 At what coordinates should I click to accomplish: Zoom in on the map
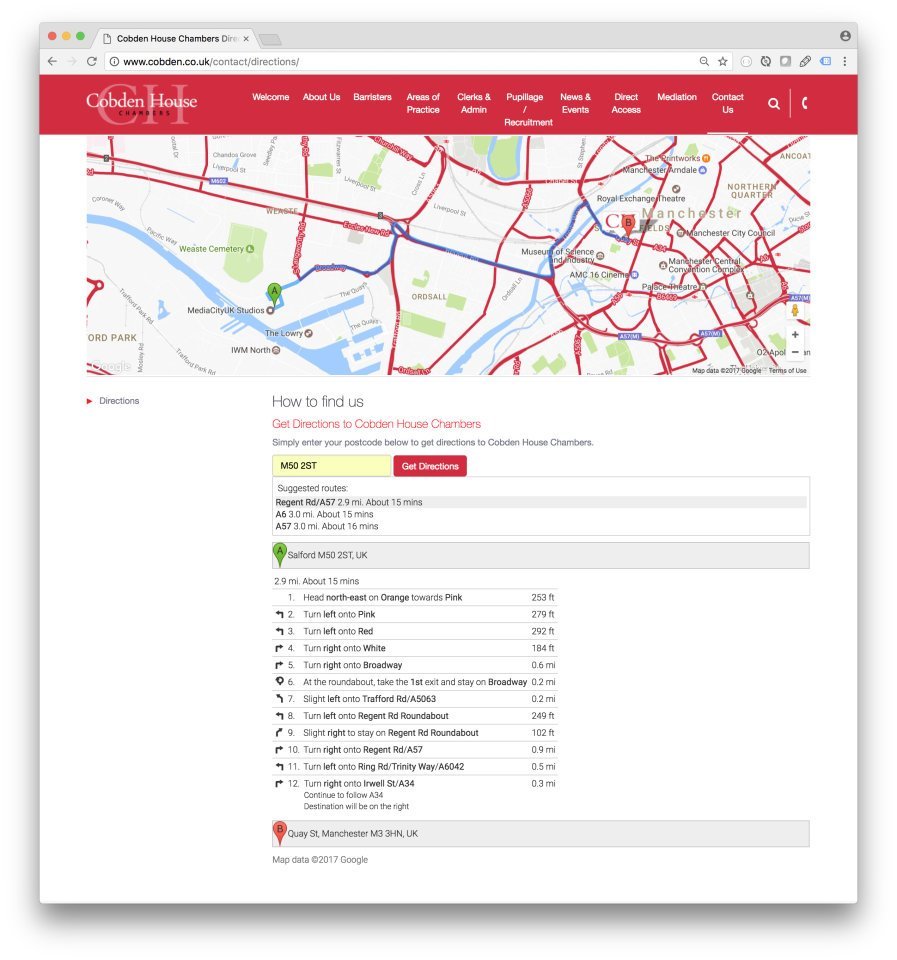[x=795, y=335]
